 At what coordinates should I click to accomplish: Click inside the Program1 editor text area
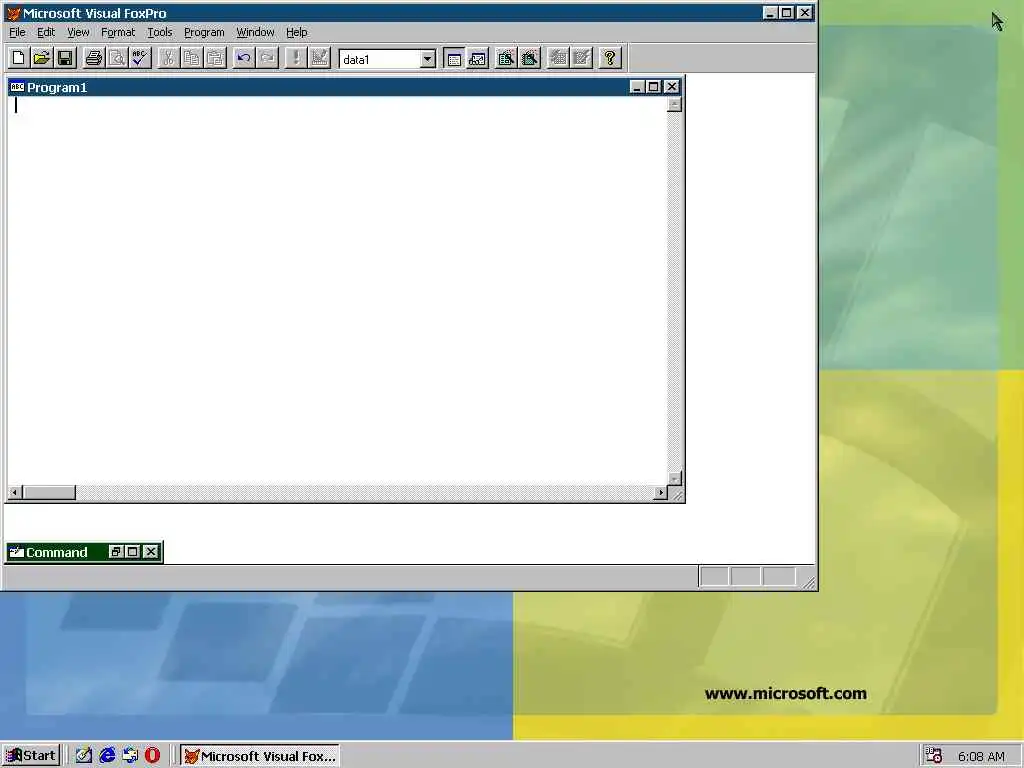[x=337, y=291]
